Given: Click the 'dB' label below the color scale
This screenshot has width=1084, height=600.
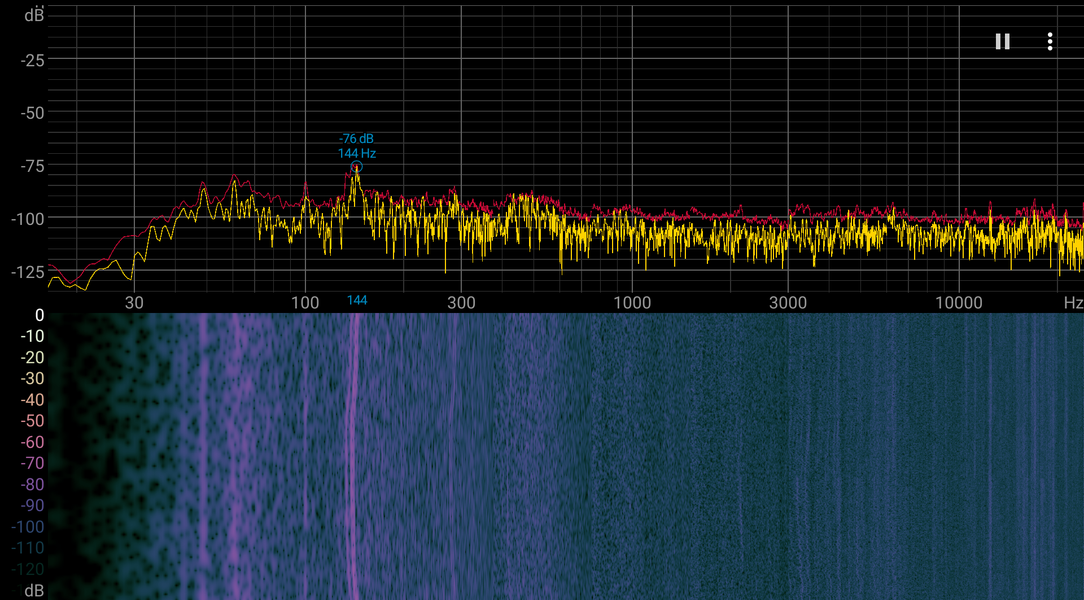Looking at the screenshot, I should coord(34,590).
